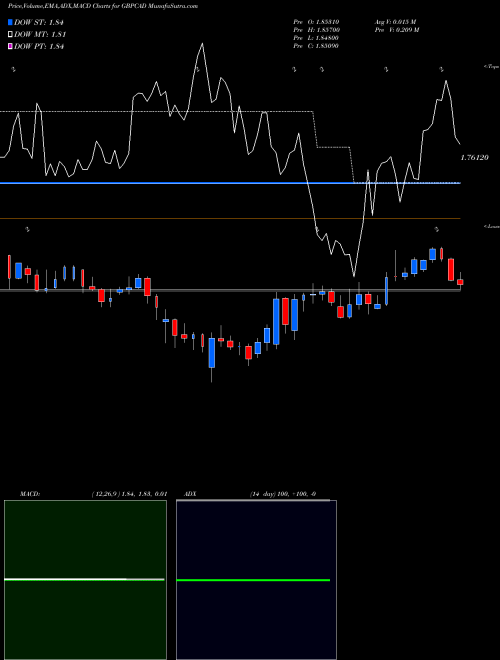Click the white DOW MT legend square
The height and width of the screenshot is (660, 500).
(10, 35)
